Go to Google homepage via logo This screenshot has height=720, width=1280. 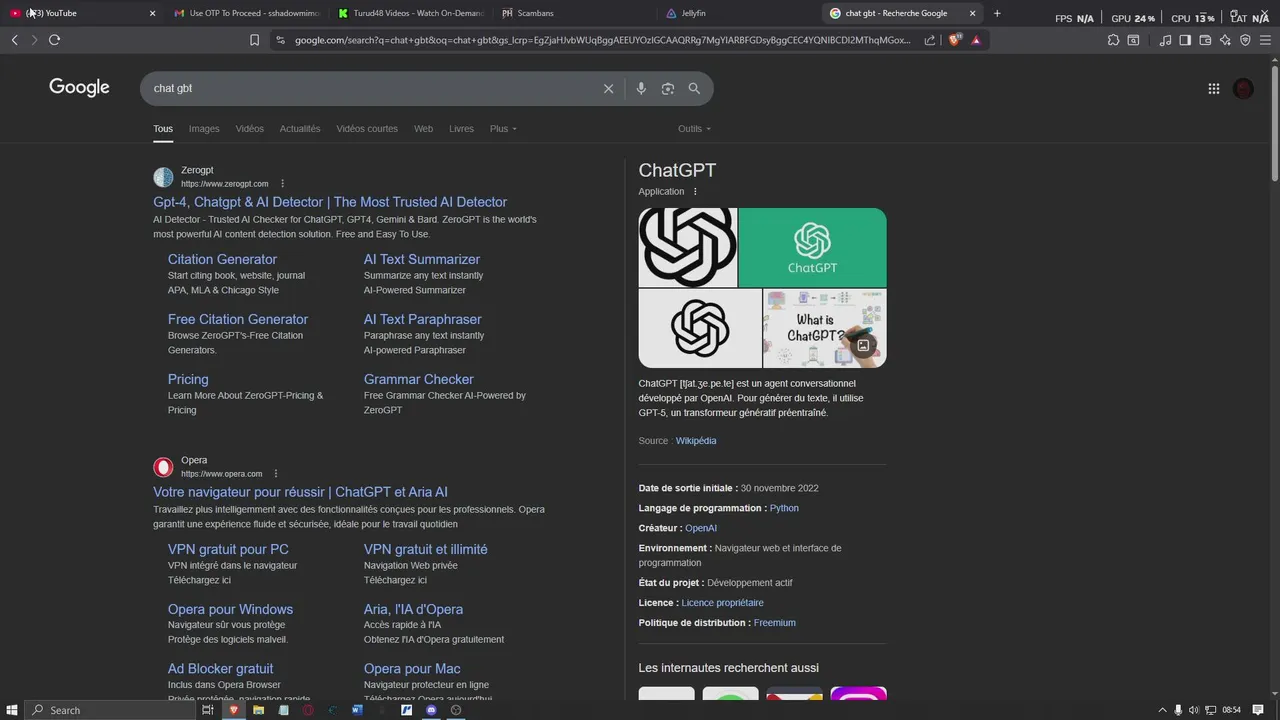click(79, 88)
